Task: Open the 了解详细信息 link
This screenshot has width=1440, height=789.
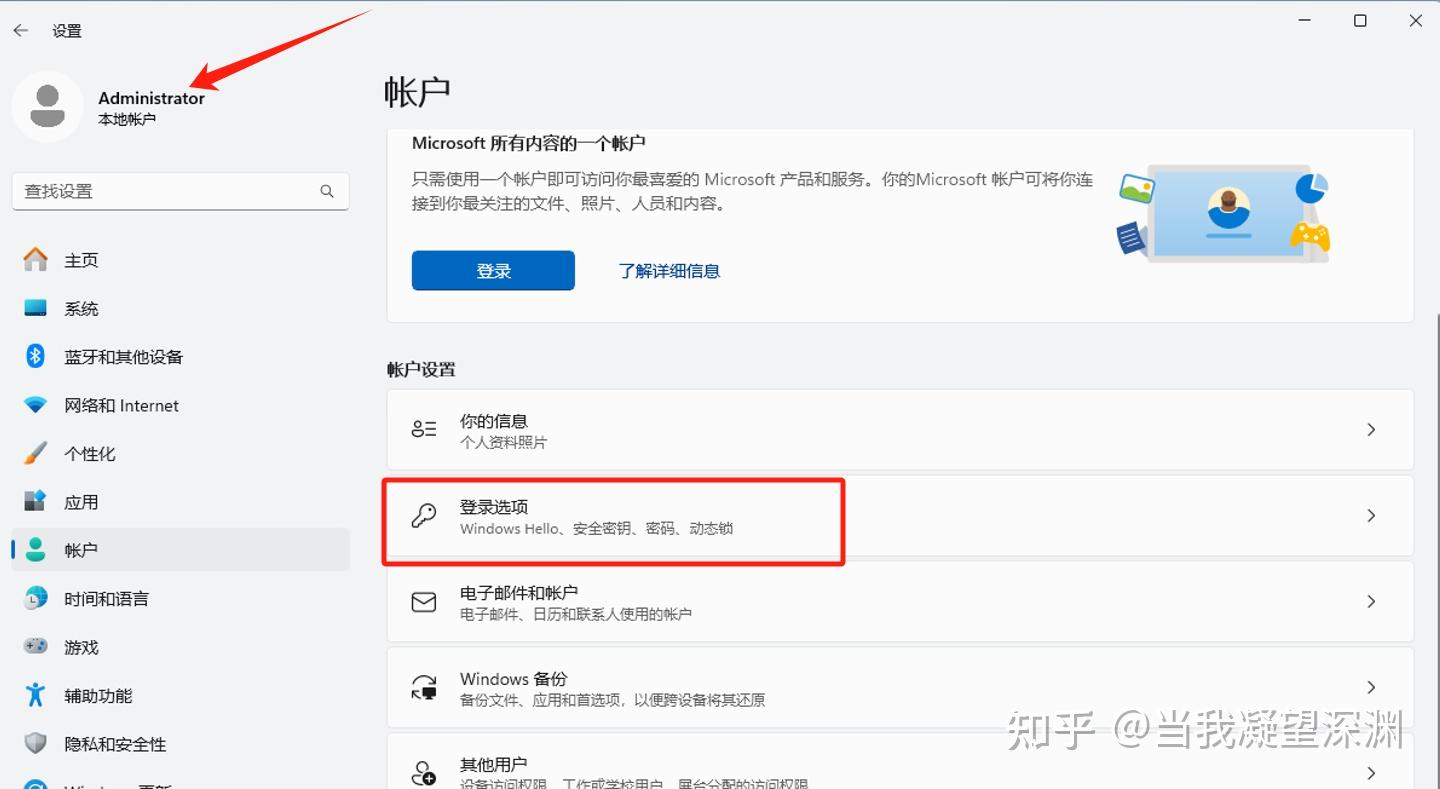Action: coord(670,270)
